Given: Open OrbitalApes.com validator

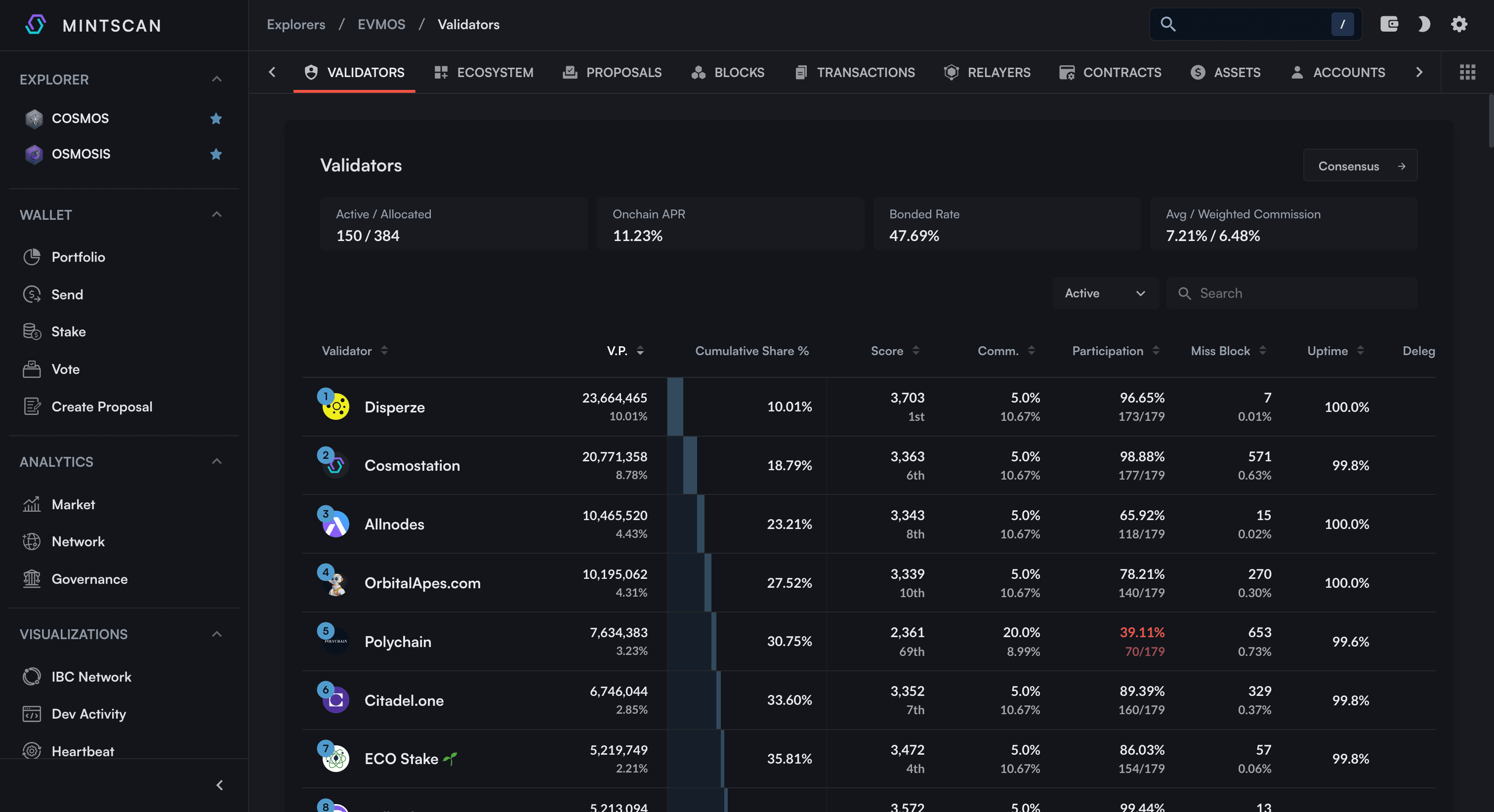Looking at the screenshot, I should (422, 583).
